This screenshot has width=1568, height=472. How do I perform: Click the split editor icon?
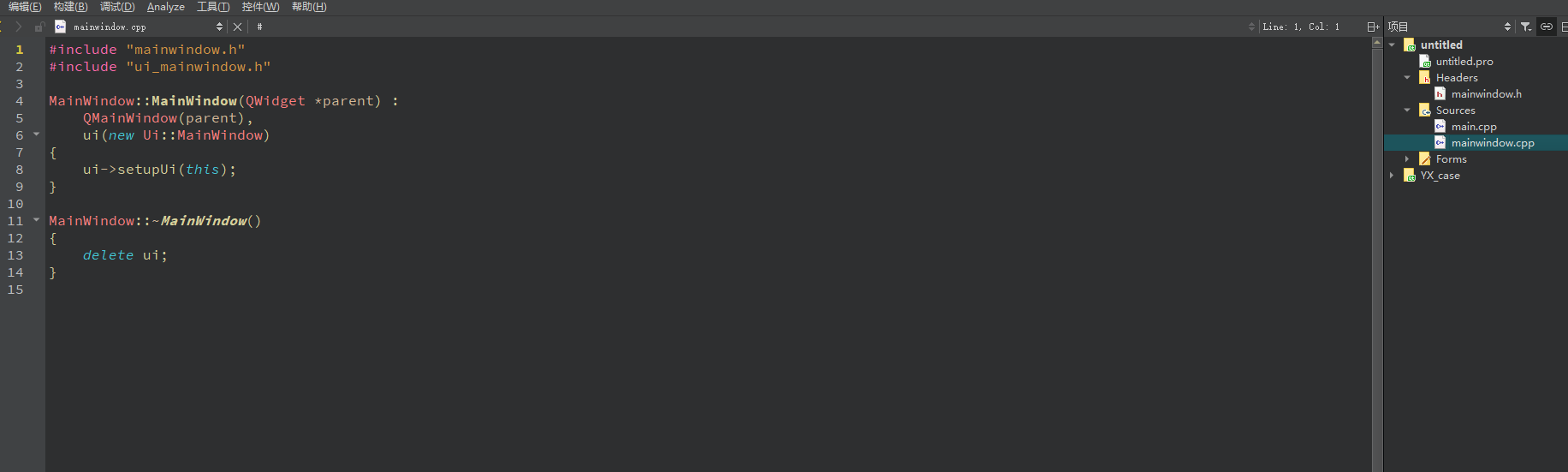point(1372,27)
